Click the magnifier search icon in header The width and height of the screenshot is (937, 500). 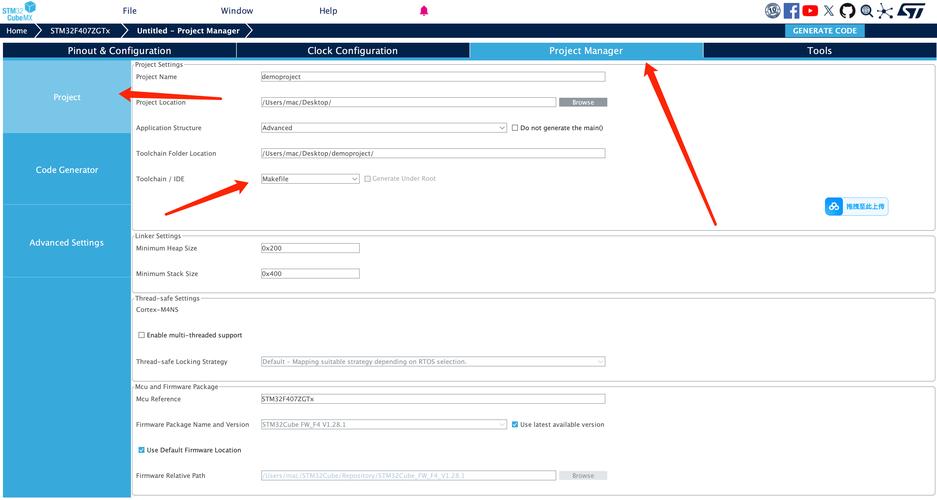pyautogui.click(x=866, y=10)
